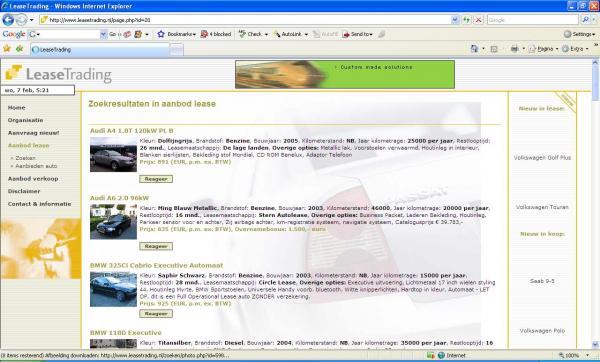Click the browser Back arrow button
600x362 pixels.
pos(8,20)
